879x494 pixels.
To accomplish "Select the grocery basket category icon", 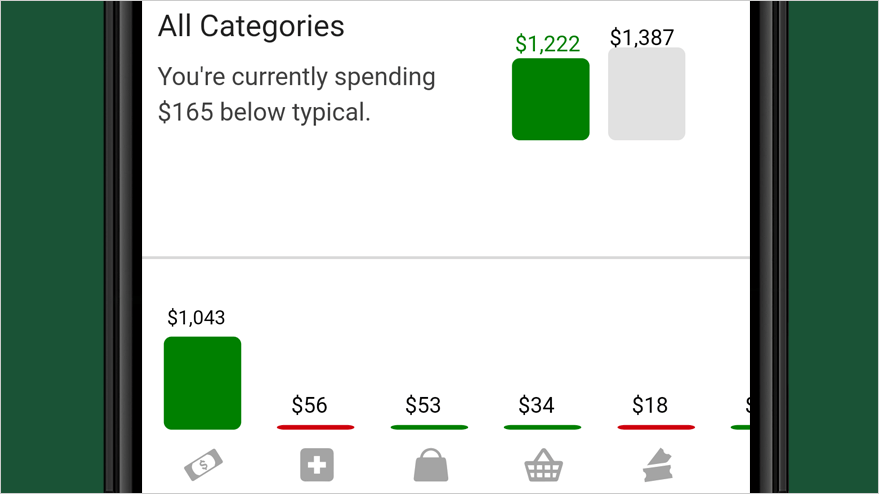I will [x=543, y=465].
